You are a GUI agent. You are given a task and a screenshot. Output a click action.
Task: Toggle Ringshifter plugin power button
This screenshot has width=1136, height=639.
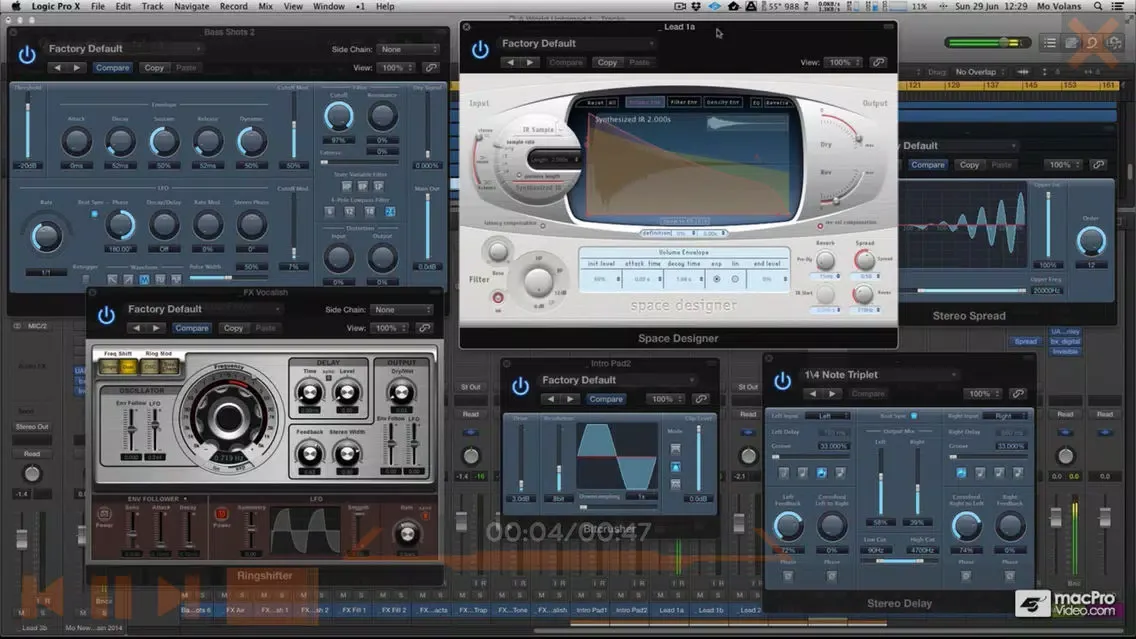(x=106, y=315)
